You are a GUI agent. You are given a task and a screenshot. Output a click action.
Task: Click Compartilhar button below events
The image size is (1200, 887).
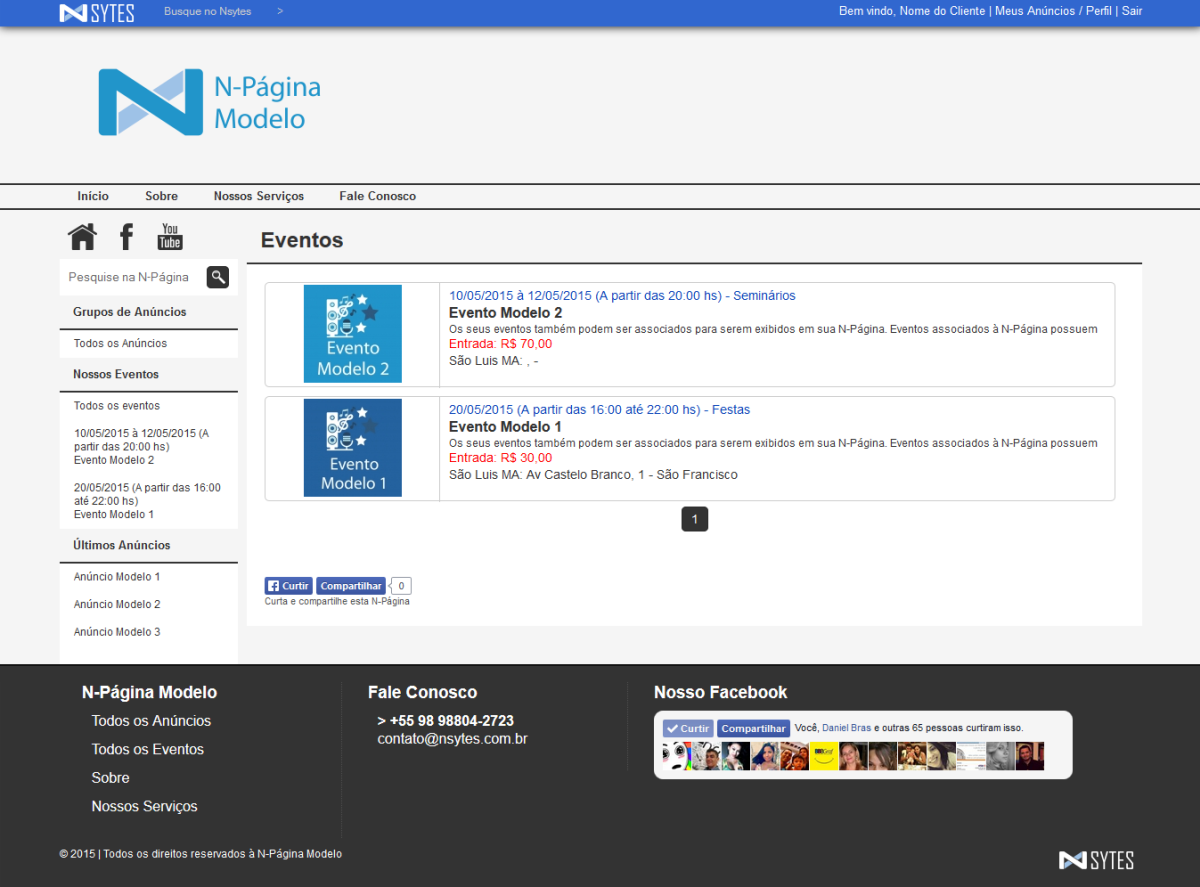tap(351, 586)
